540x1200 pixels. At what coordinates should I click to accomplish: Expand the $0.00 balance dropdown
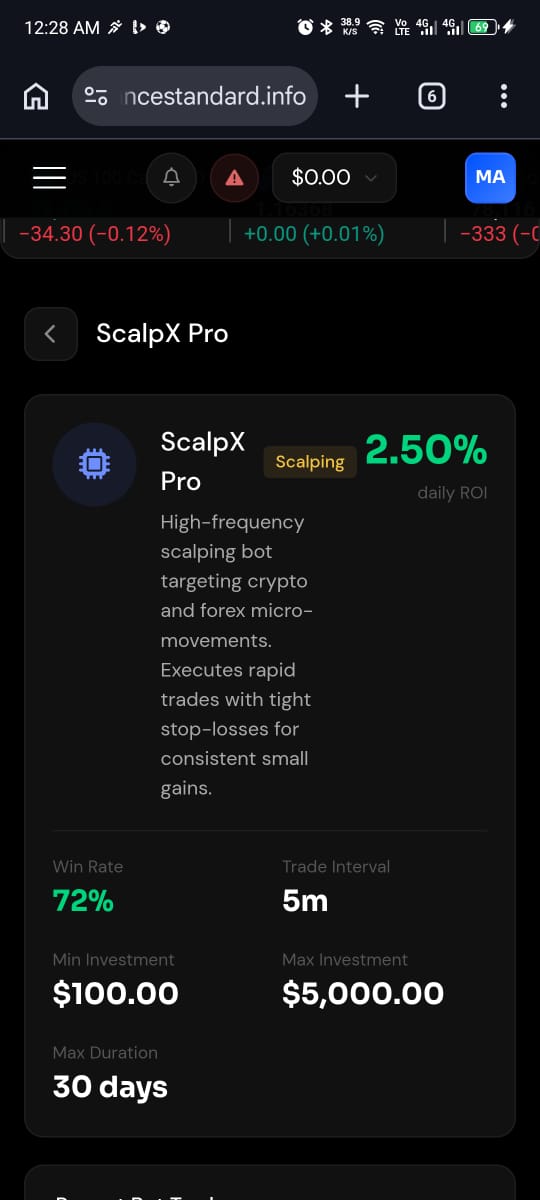click(x=334, y=178)
